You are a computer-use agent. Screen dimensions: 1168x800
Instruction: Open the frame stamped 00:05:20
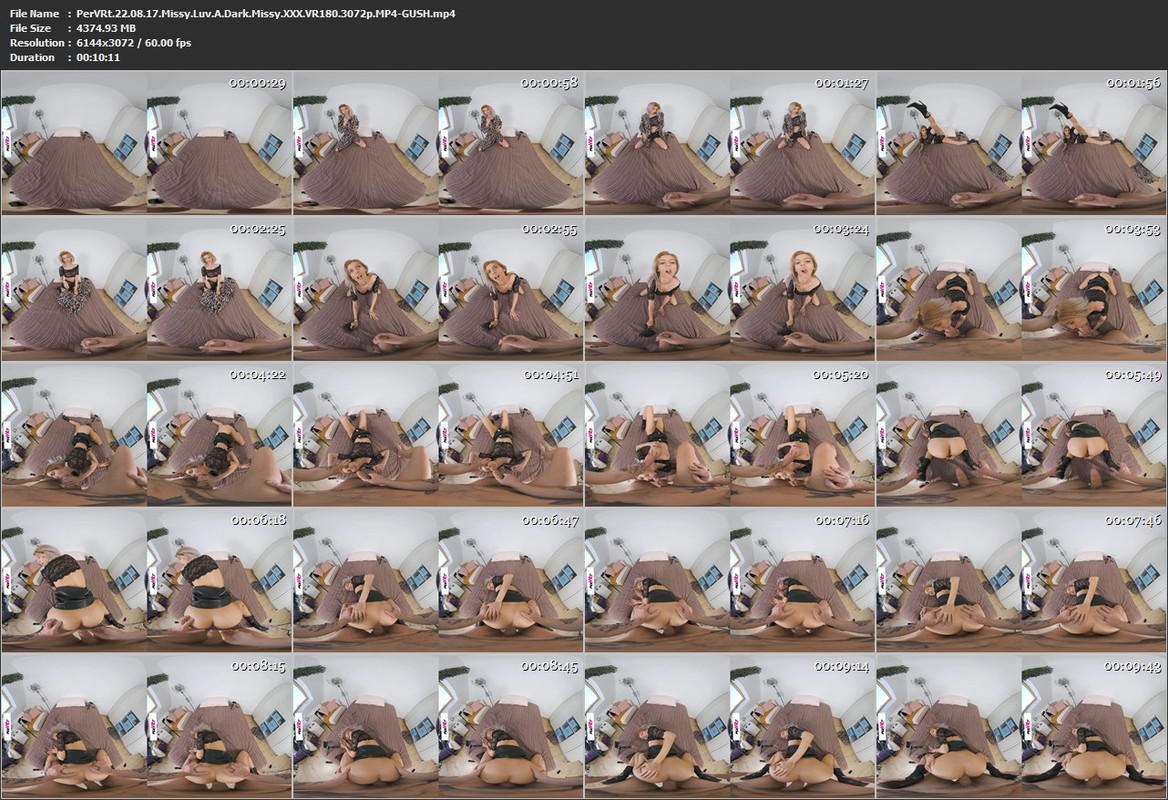click(731, 434)
